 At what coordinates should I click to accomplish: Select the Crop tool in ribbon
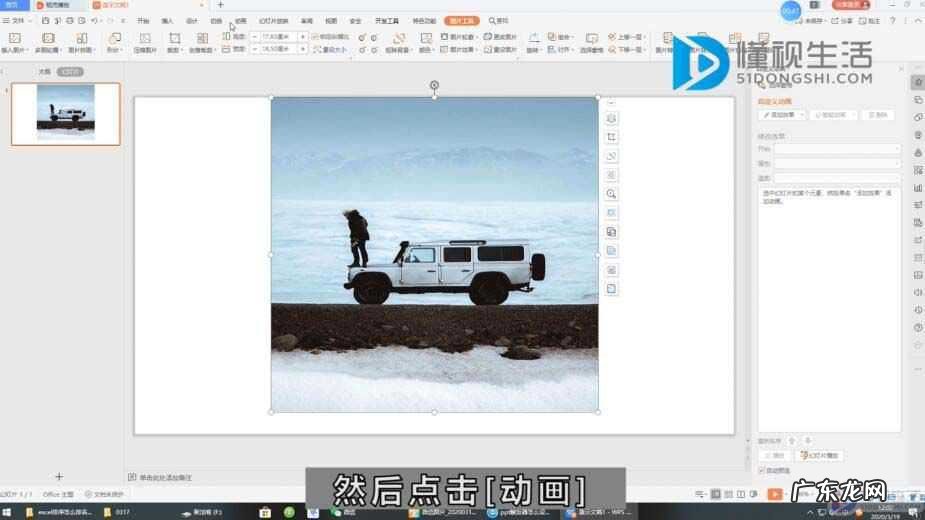pos(174,43)
